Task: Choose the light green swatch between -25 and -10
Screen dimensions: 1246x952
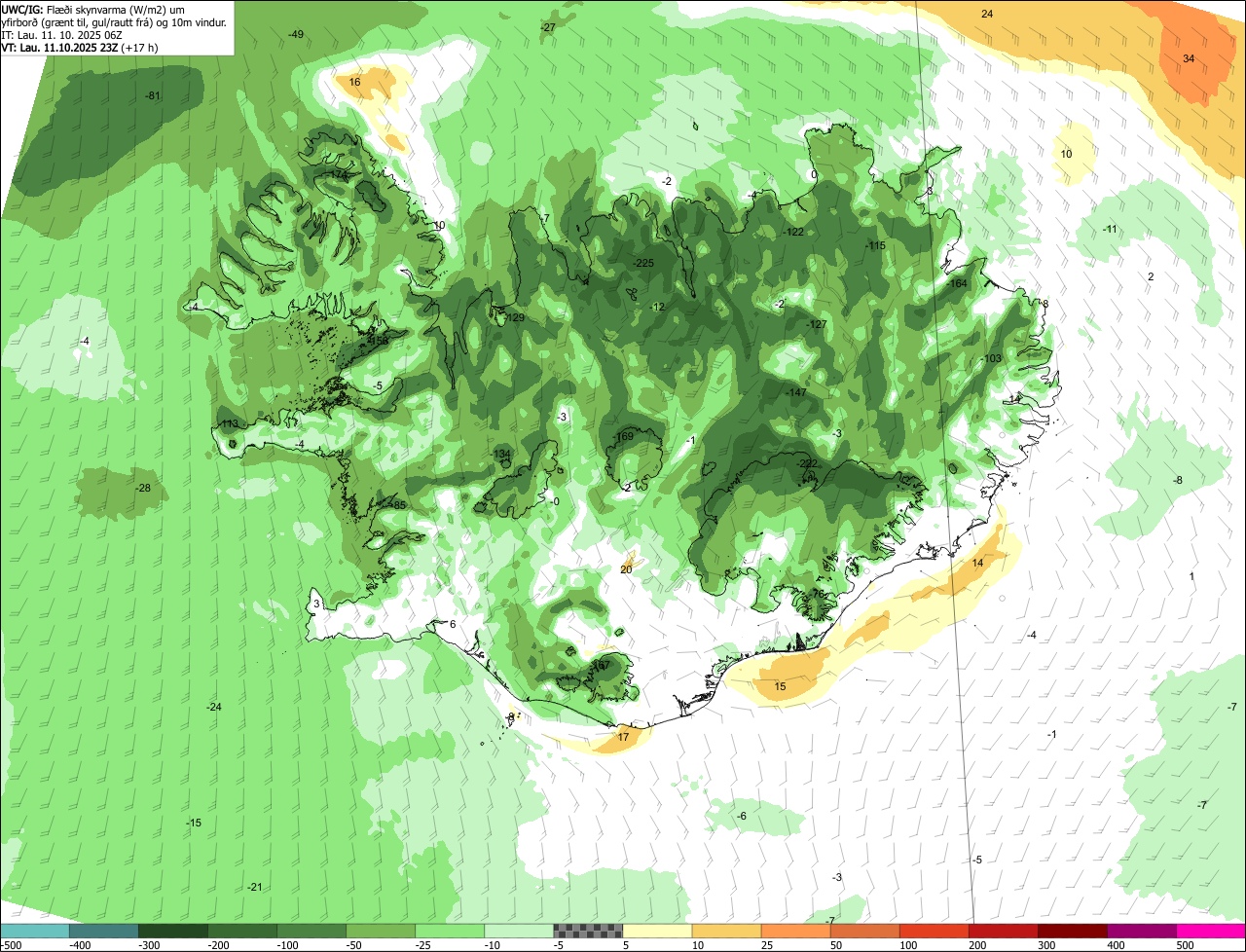Action: pyautogui.click(x=450, y=931)
